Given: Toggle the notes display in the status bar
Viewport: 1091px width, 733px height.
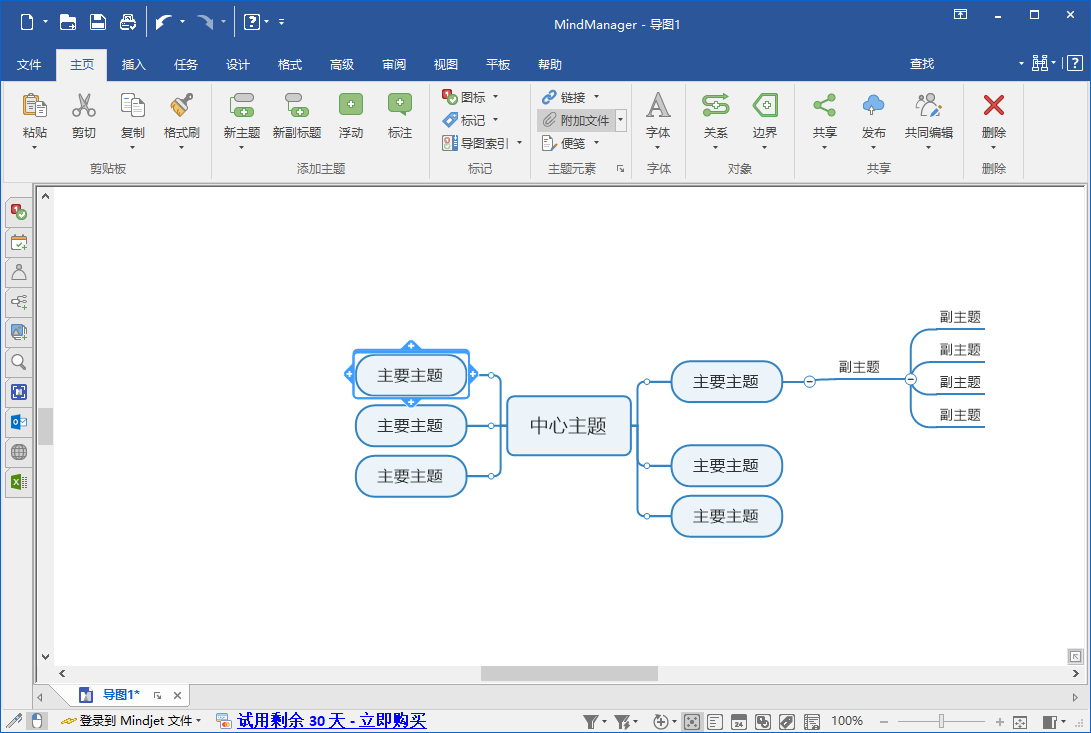Looking at the screenshot, I should pyautogui.click(x=714, y=720).
